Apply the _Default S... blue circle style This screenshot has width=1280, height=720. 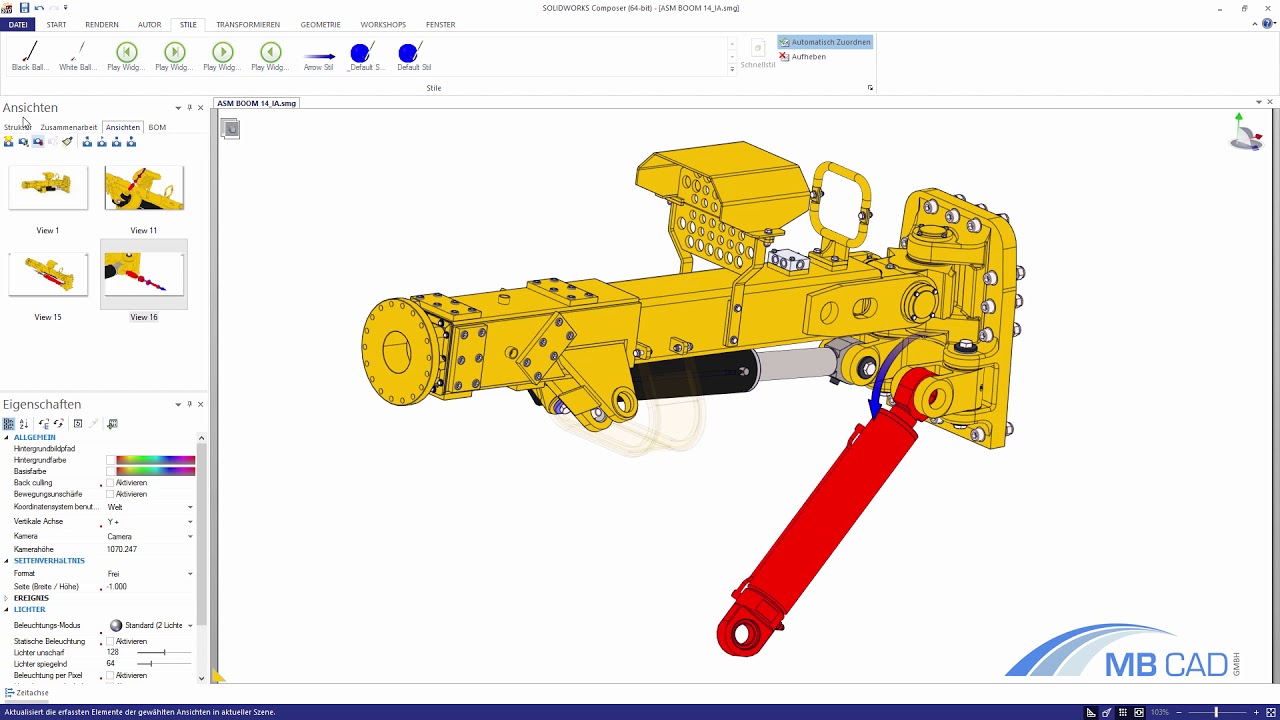click(x=365, y=56)
